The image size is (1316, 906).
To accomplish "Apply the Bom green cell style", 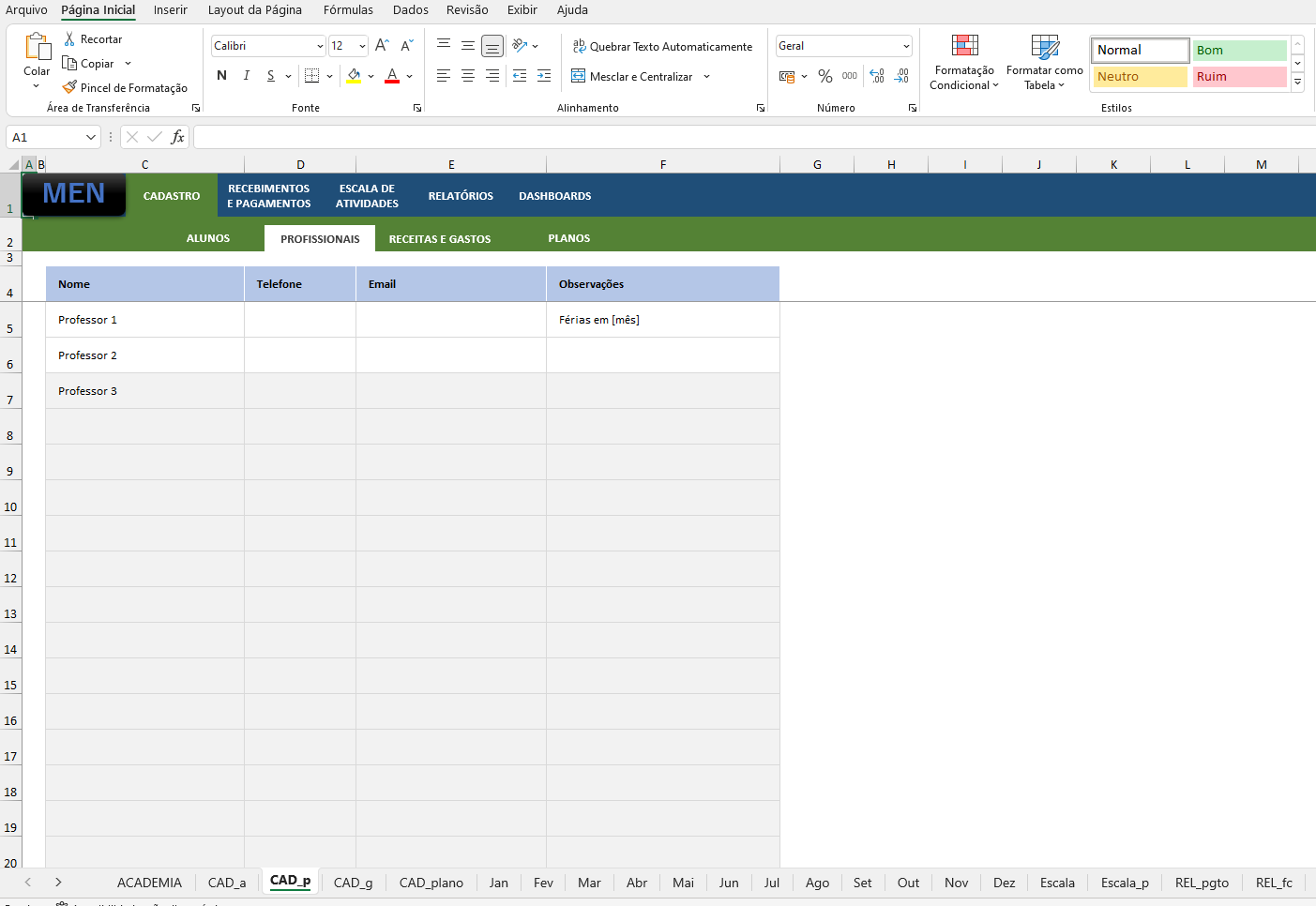I will click(x=1238, y=51).
